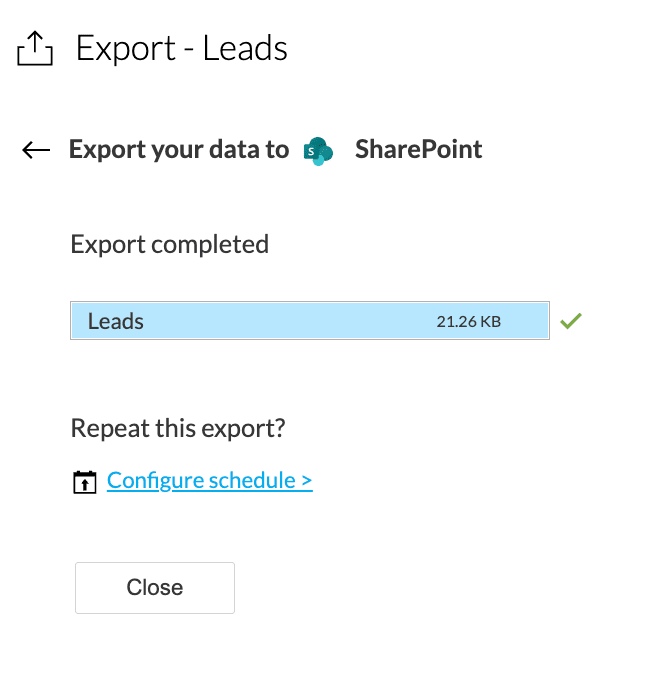This screenshot has height=698, width=668.
Task: Open the Configure schedule link
Action: pos(209,480)
